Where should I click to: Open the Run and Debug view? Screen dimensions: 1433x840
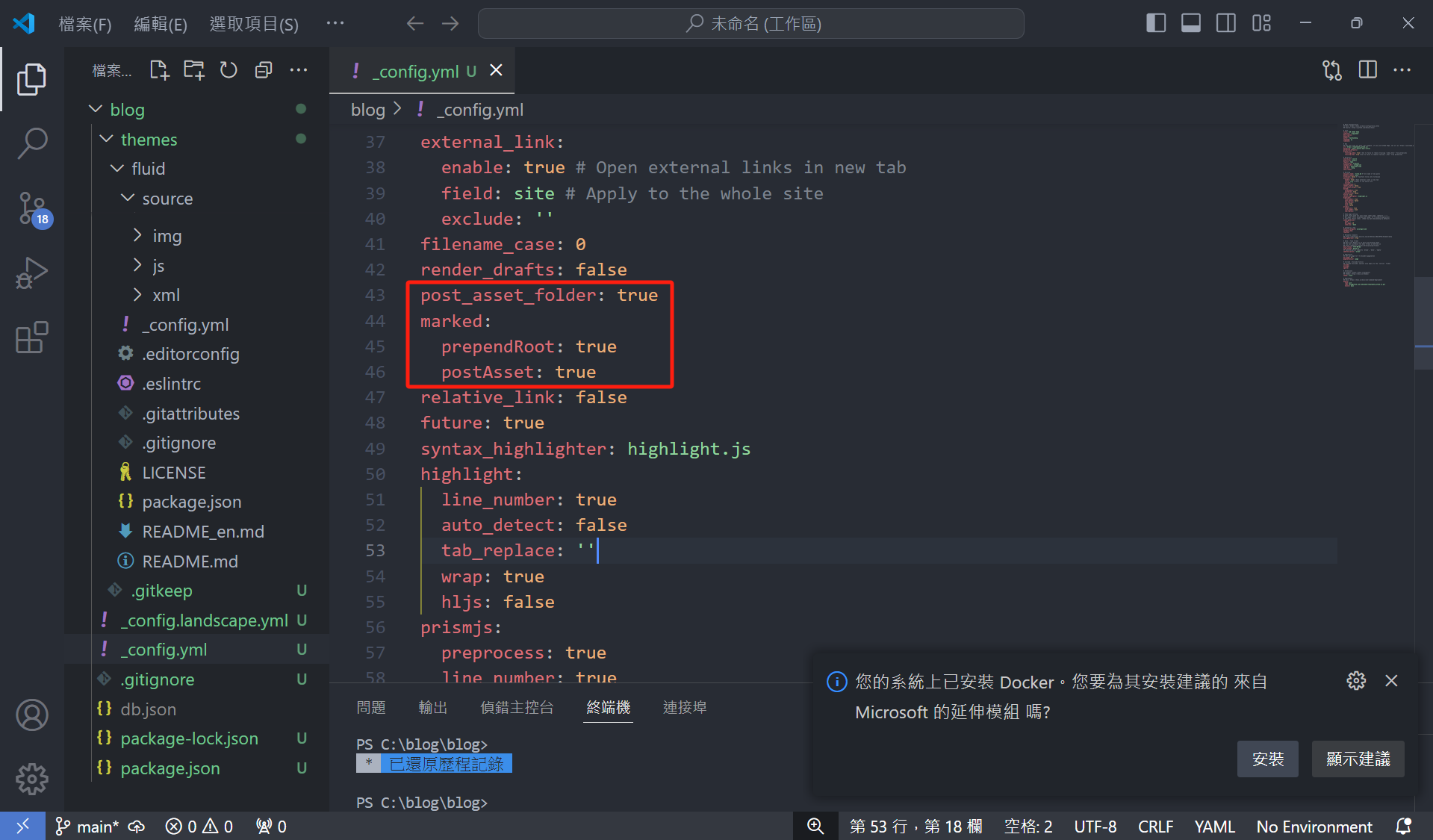[31, 273]
